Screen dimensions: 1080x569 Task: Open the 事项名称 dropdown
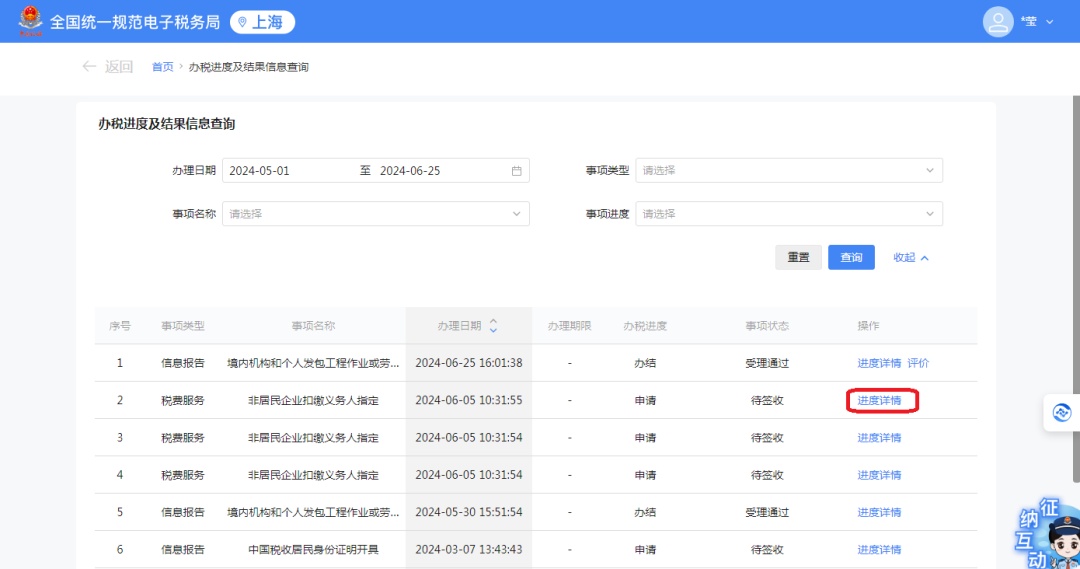coord(375,214)
